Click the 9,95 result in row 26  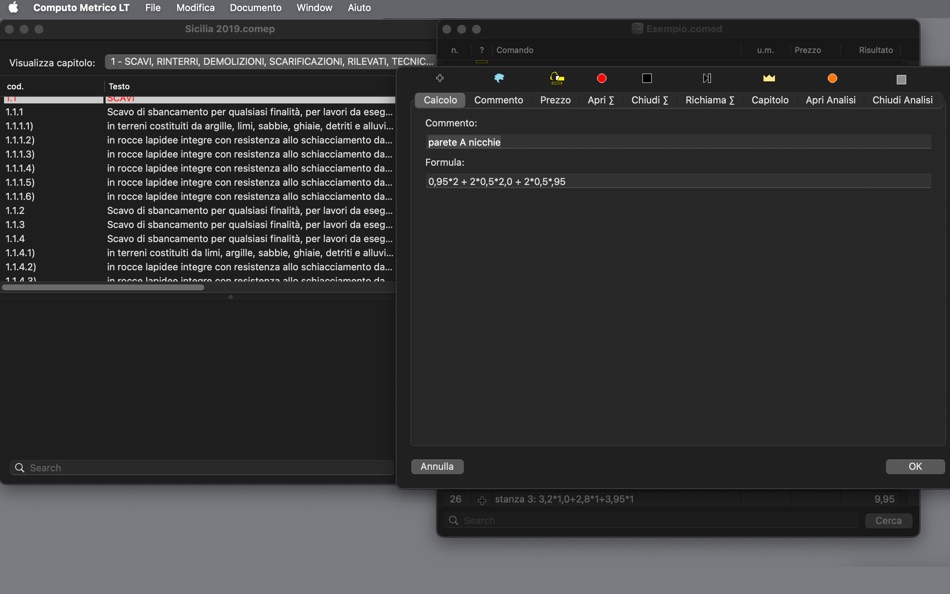884,499
